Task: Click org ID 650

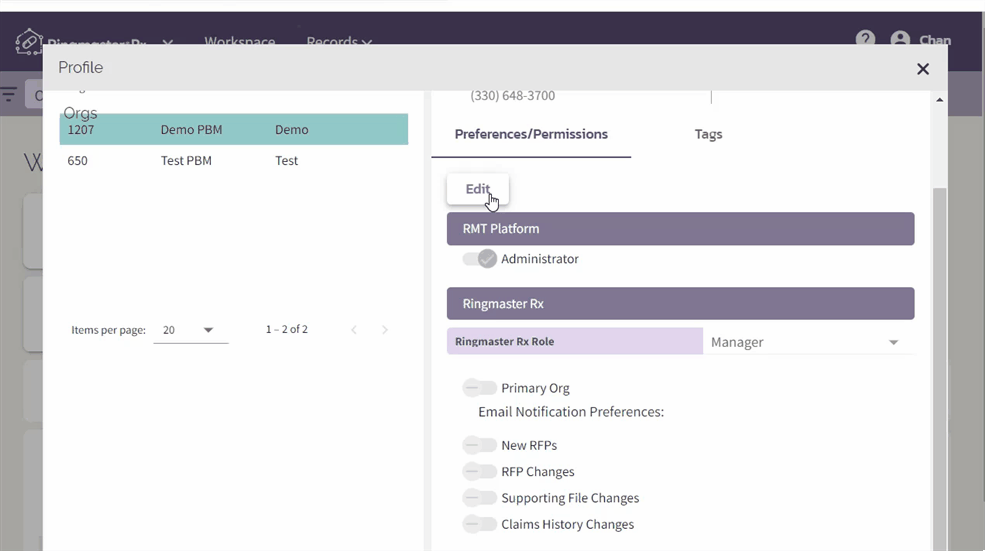Action: 77,160
